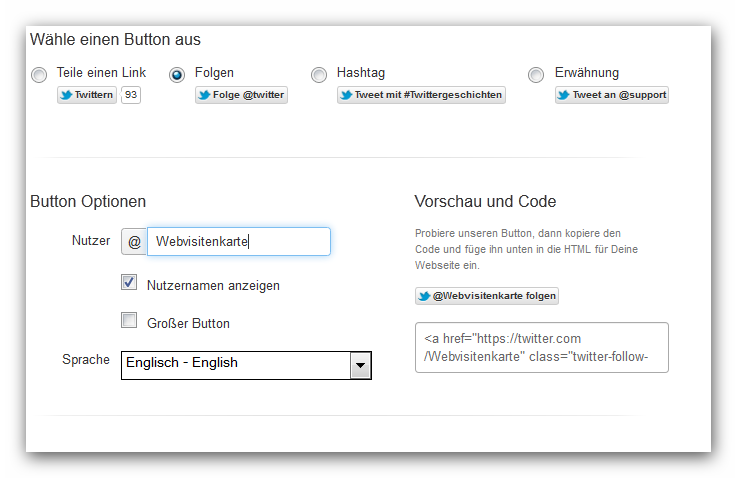The height and width of the screenshot is (478, 737).
Task: Click the Folge @twitter sample button
Action: 241,95
